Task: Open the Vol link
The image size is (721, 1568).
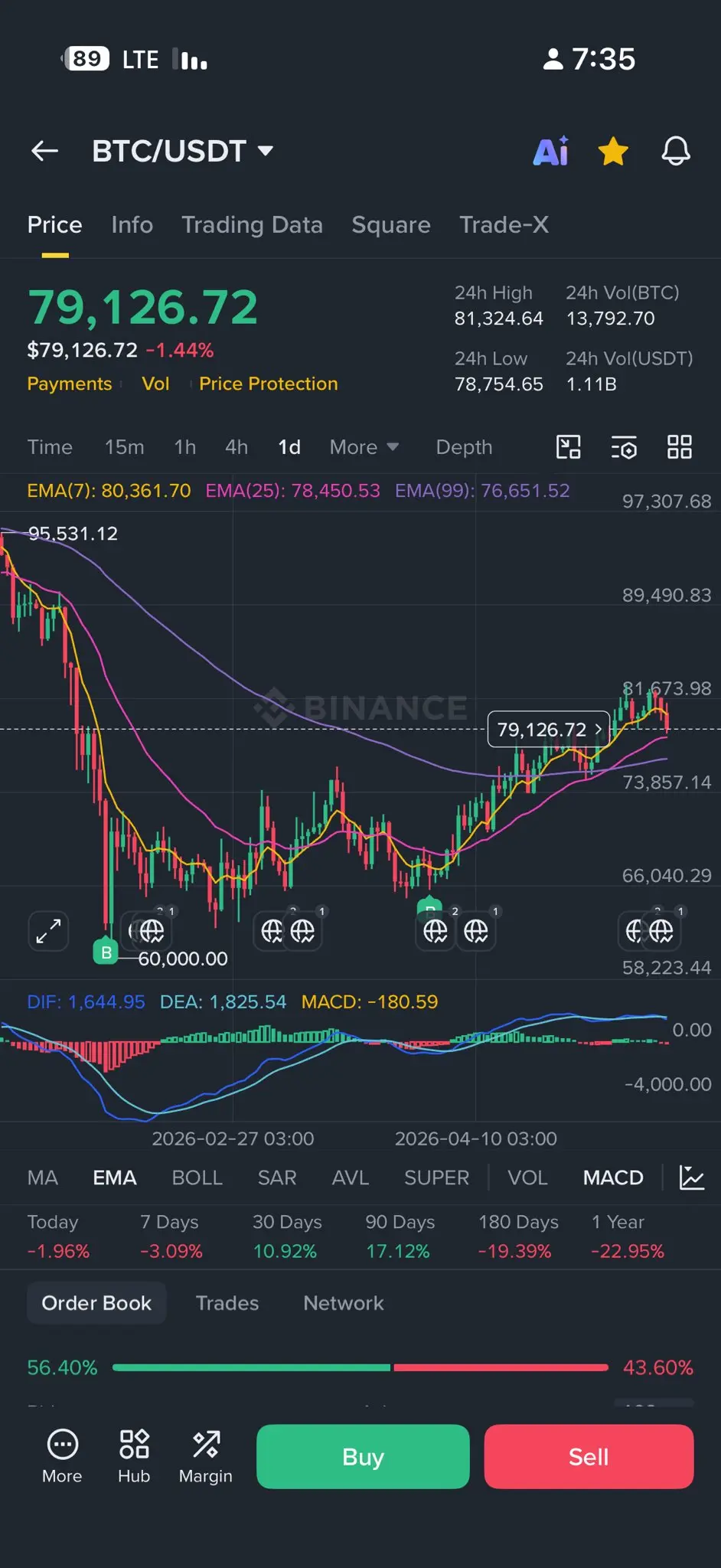Action: [155, 384]
